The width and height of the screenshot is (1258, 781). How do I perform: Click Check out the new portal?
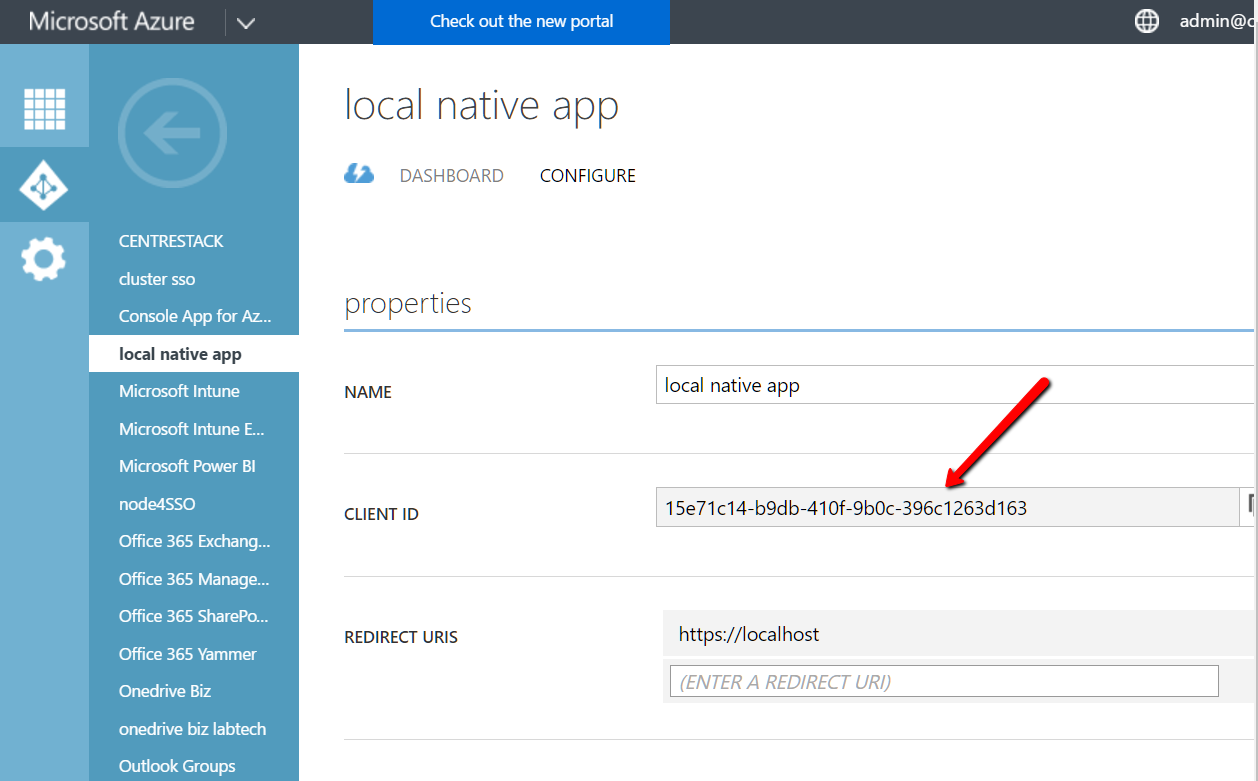tap(522, 22)
